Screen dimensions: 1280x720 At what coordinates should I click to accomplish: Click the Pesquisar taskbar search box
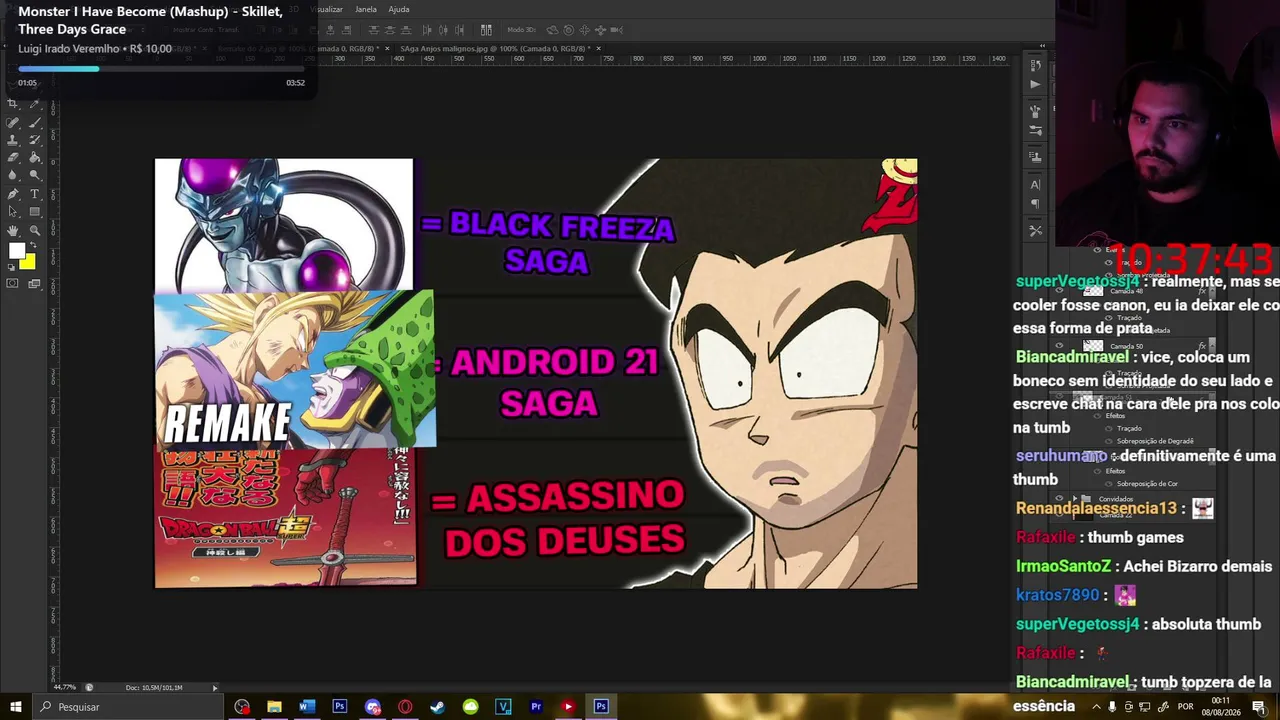[x=130, y=707]
